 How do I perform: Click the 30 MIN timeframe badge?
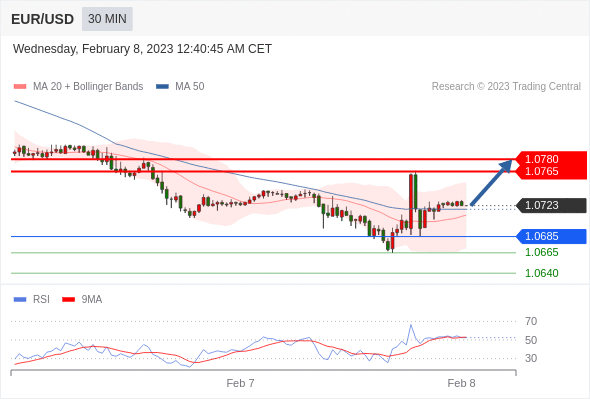tap(107, 19)
